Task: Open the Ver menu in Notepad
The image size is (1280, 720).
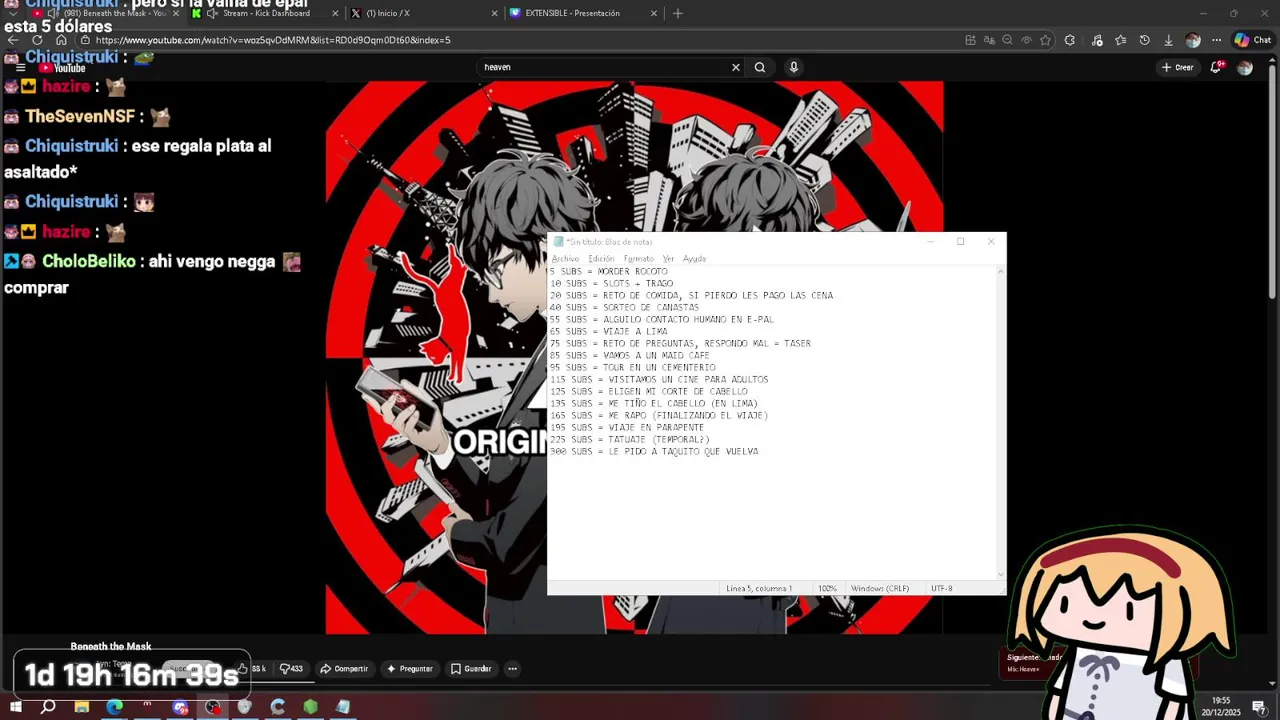Action: click(668, 258)
